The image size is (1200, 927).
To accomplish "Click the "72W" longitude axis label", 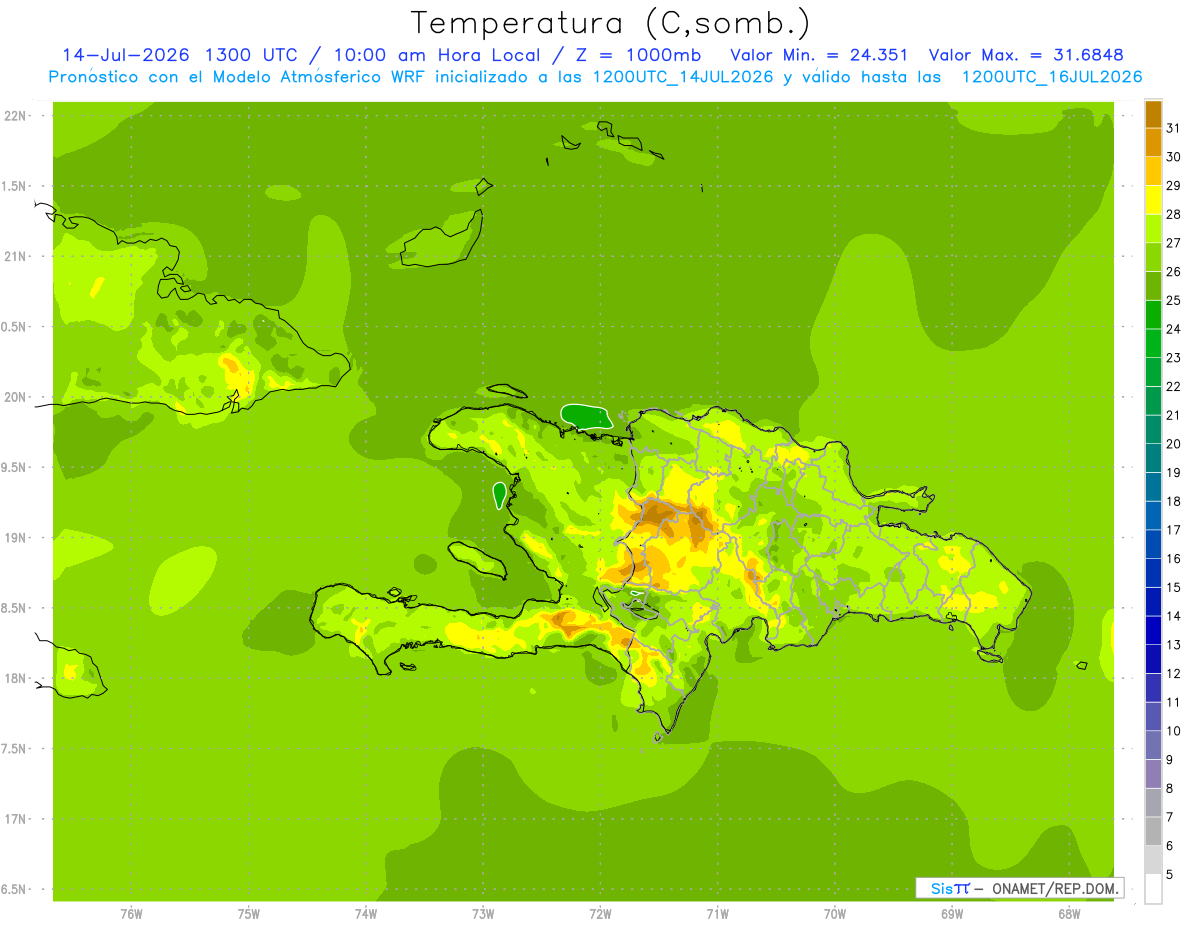I will pos(601,913).
